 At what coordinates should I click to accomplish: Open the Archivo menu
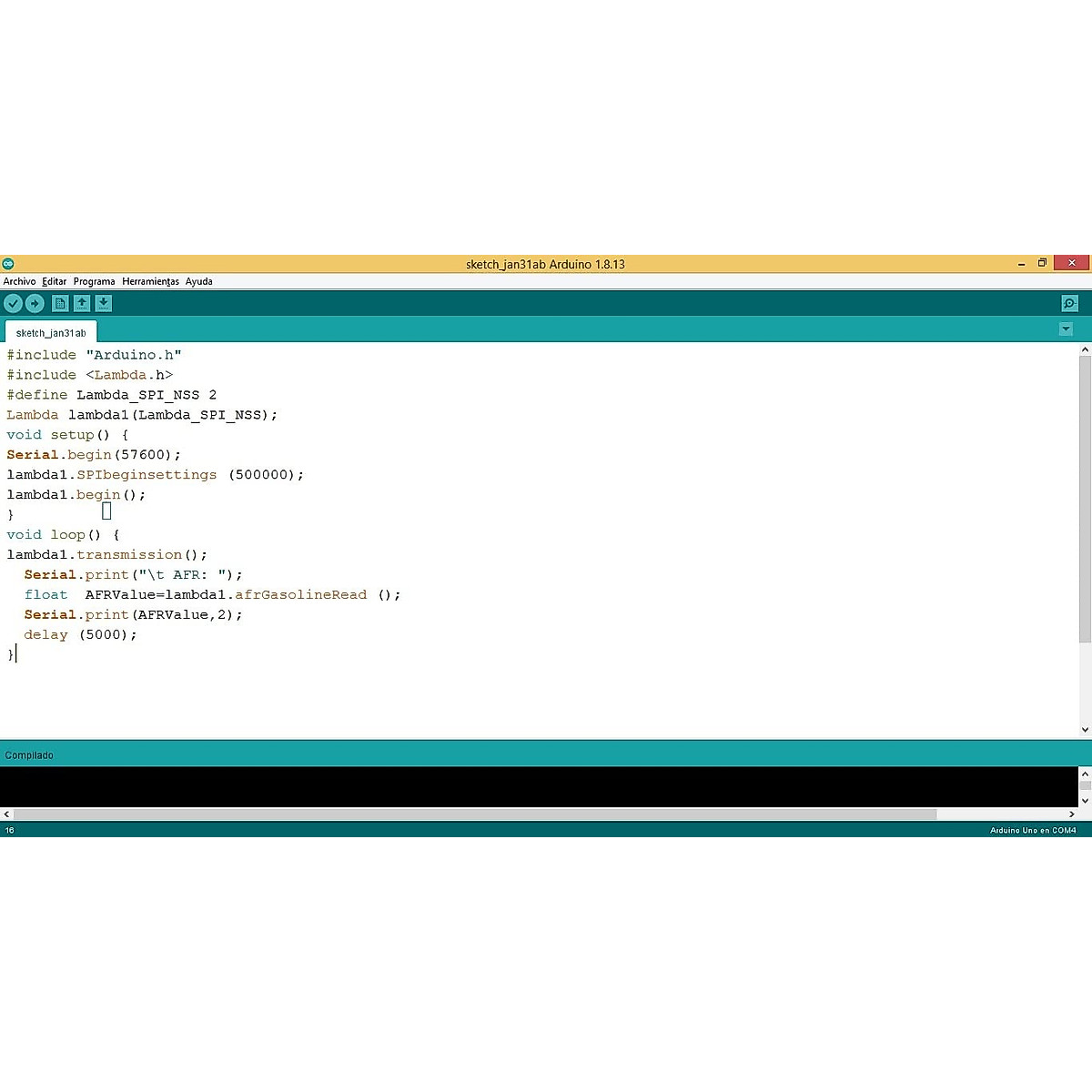[19, 281]
